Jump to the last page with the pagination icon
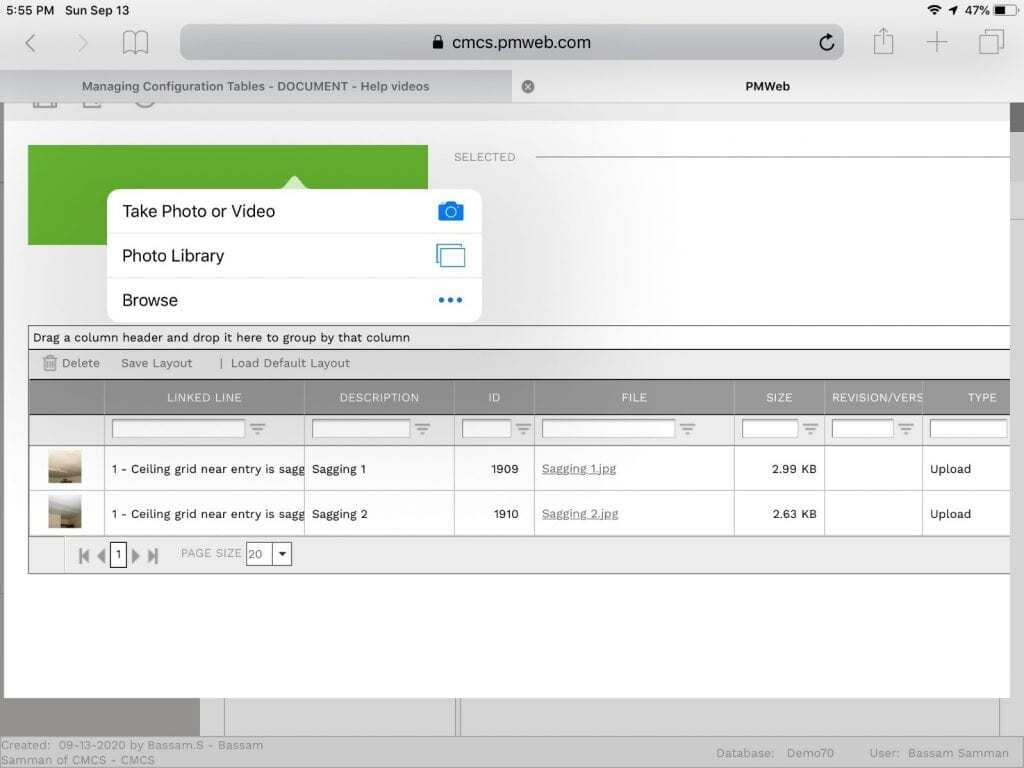 coord(152,554)
